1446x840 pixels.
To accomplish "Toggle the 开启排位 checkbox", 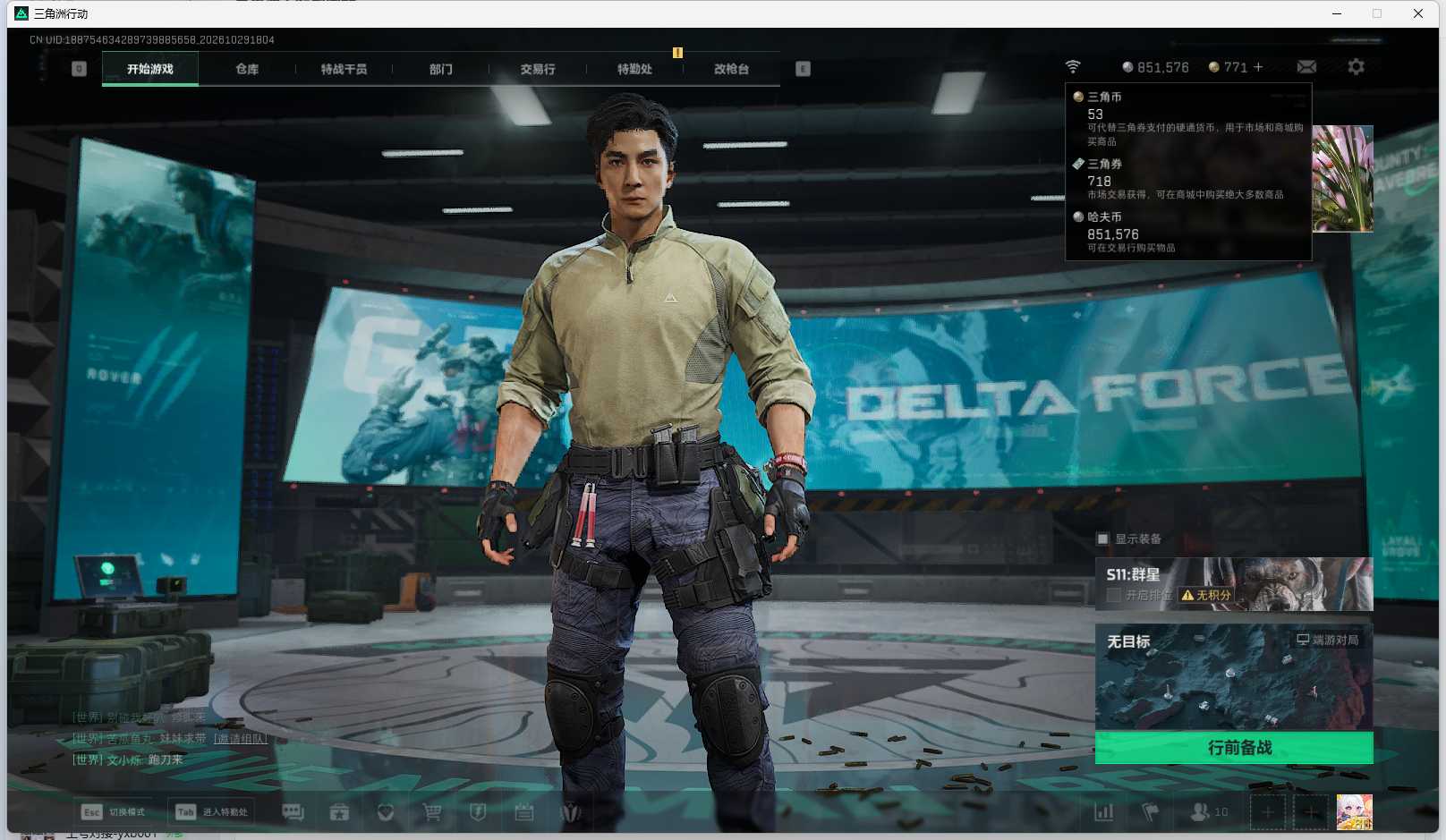I will pos(1114,595).
